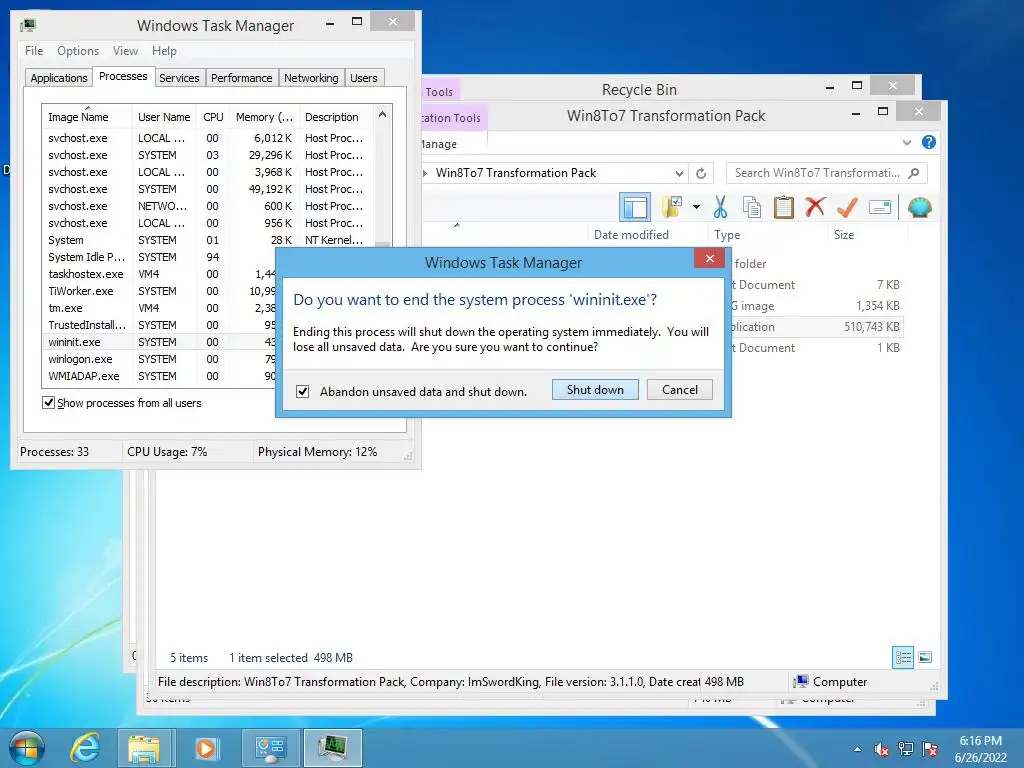1024x768 pixels.
Task: Switch to the Performance tab
Action: [241, 78]
